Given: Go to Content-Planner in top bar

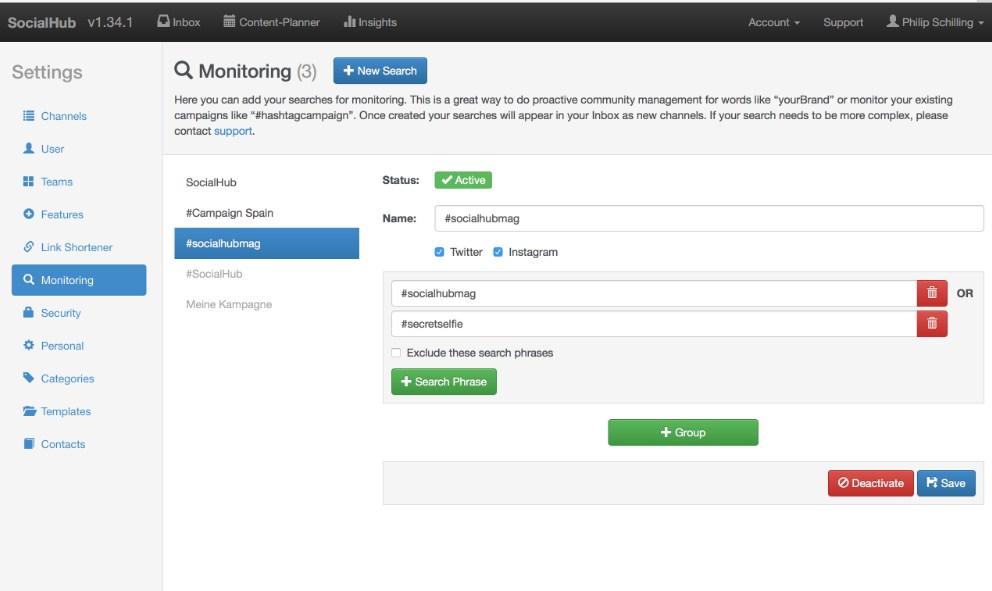Looking at the screenshot, I should click(271, 22).
